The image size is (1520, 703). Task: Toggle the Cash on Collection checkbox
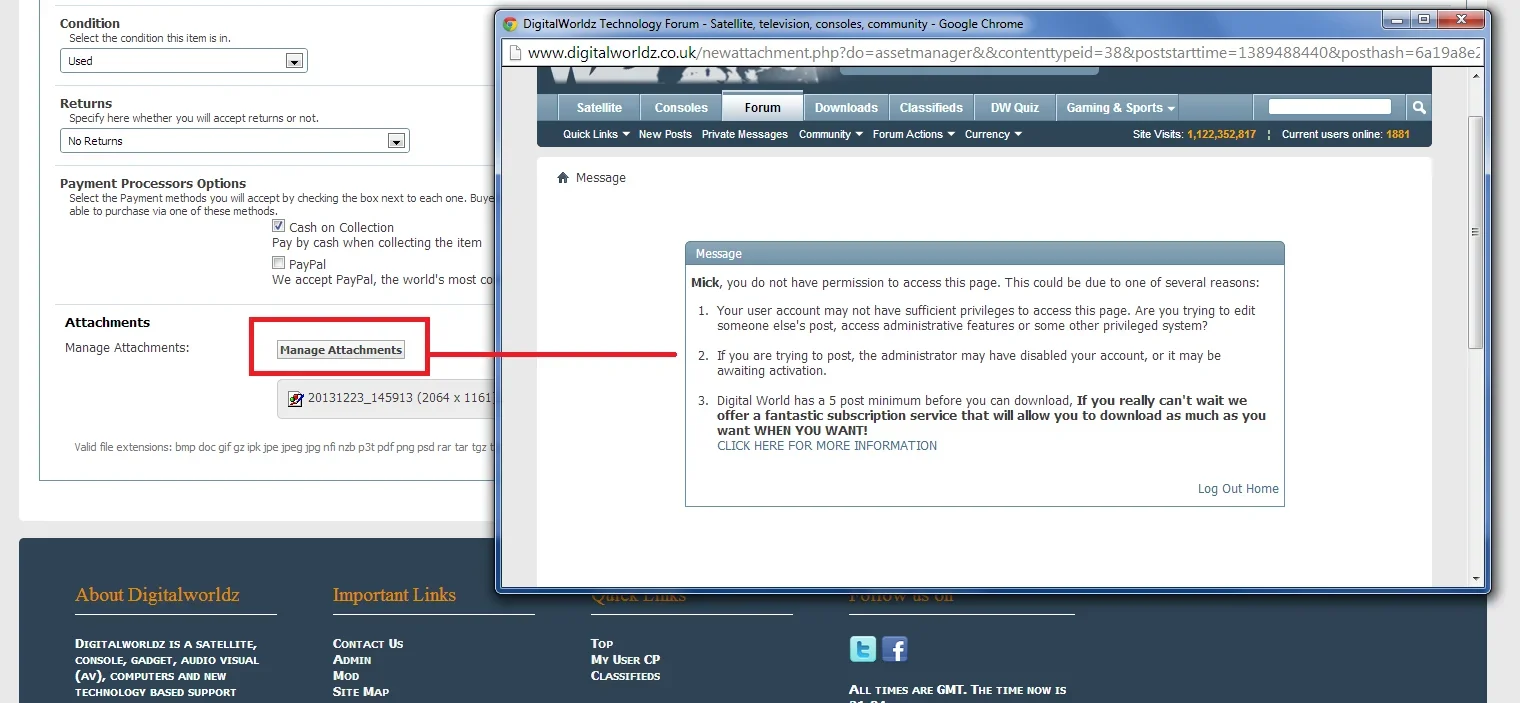[279, 227]
